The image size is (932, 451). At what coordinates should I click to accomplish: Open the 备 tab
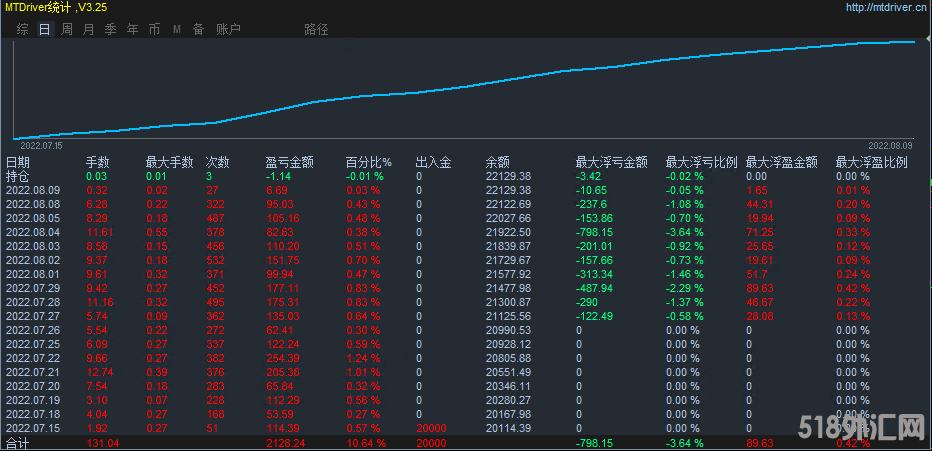[198, 29]
